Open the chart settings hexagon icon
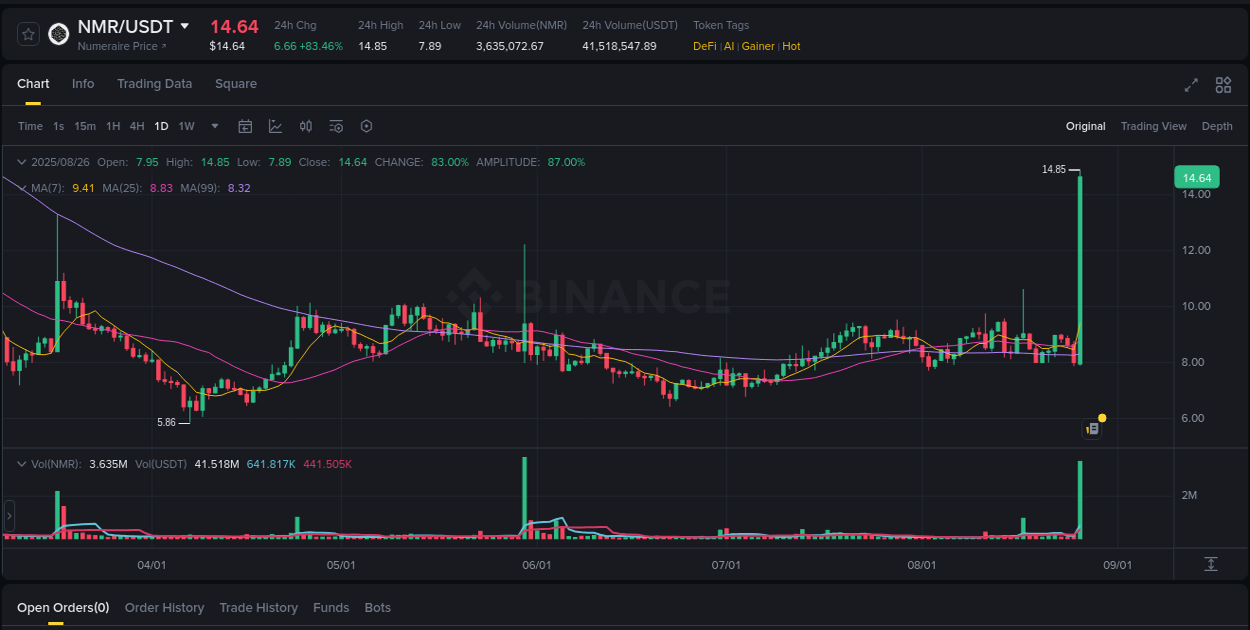The image size is (1250, 630). 366,126
